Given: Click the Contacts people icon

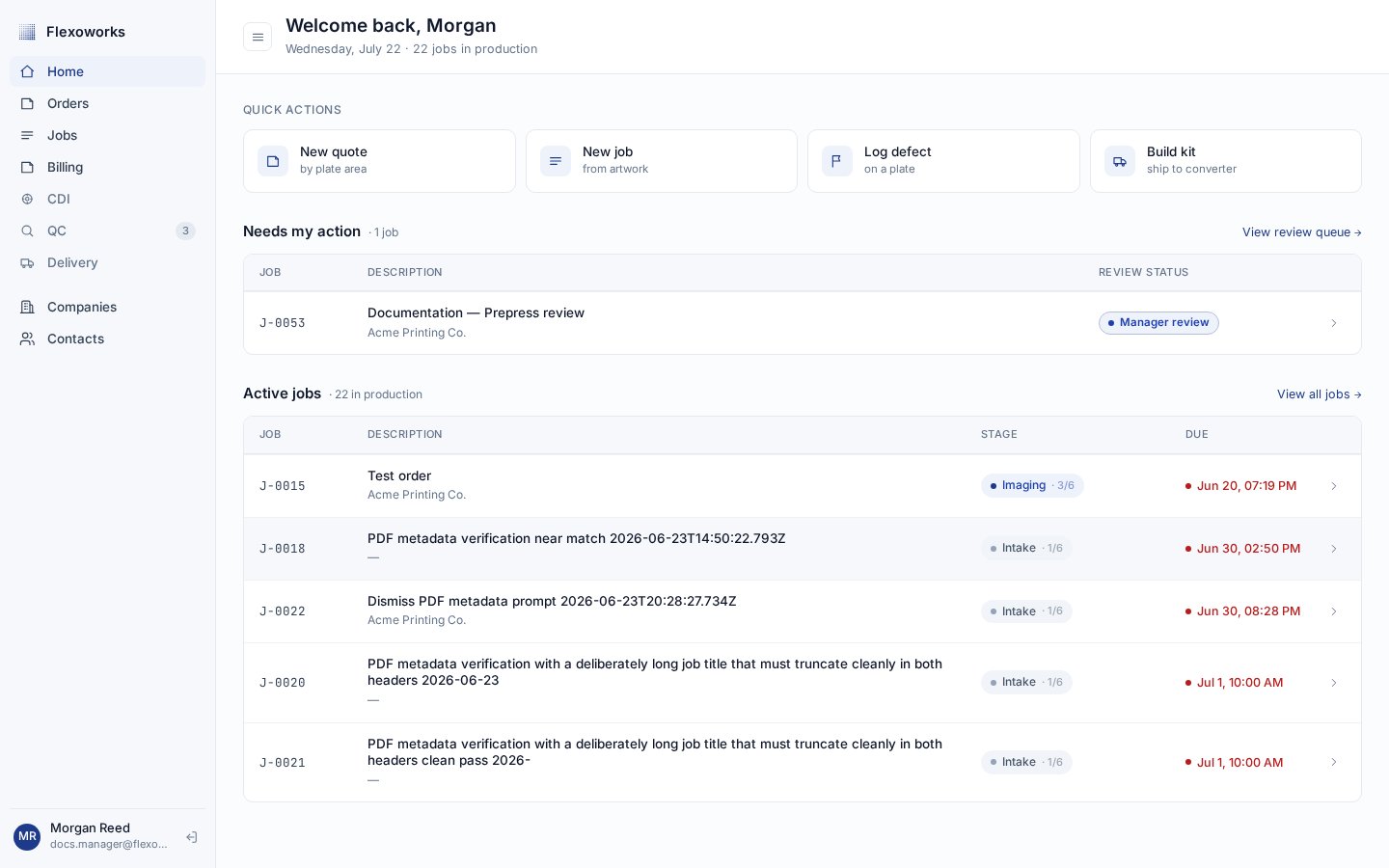Looking at the screenshot, I should click(x=27, y=339).
